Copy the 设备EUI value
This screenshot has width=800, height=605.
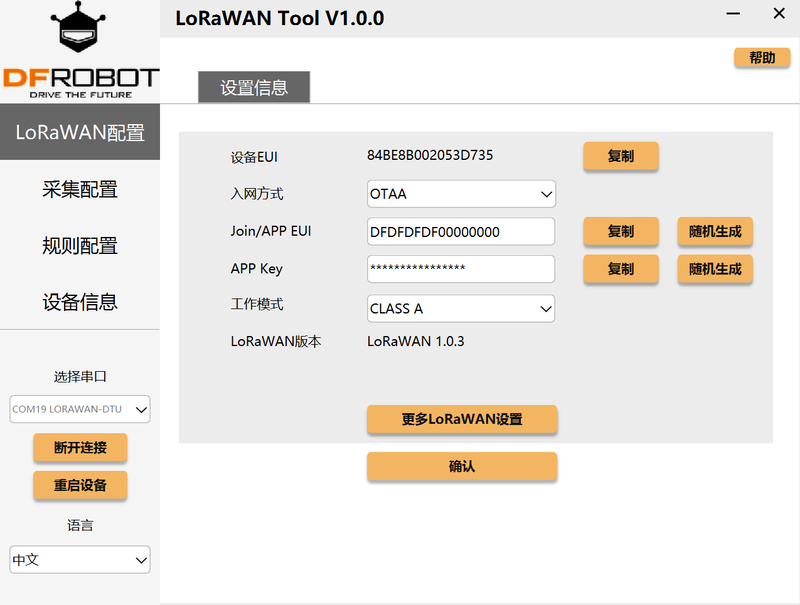[x=621, y=156]
